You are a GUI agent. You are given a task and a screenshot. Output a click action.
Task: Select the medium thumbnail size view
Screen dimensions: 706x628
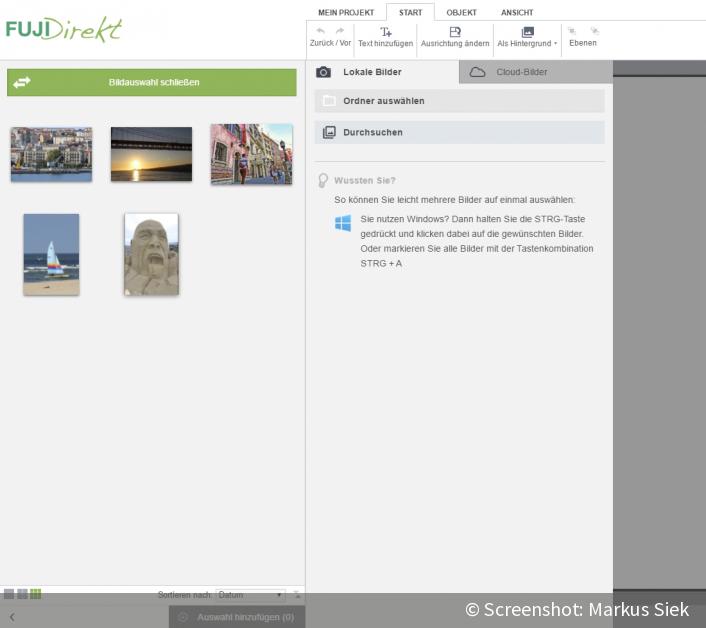pyautogui.click(x=23, y=594)
